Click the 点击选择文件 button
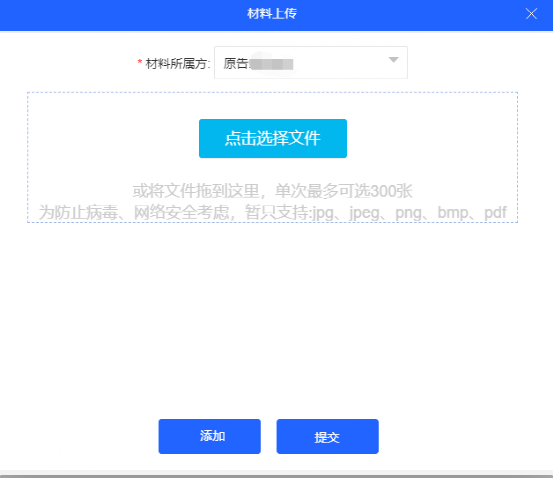Viewport: 554px width, 478px height. [273, 138]
